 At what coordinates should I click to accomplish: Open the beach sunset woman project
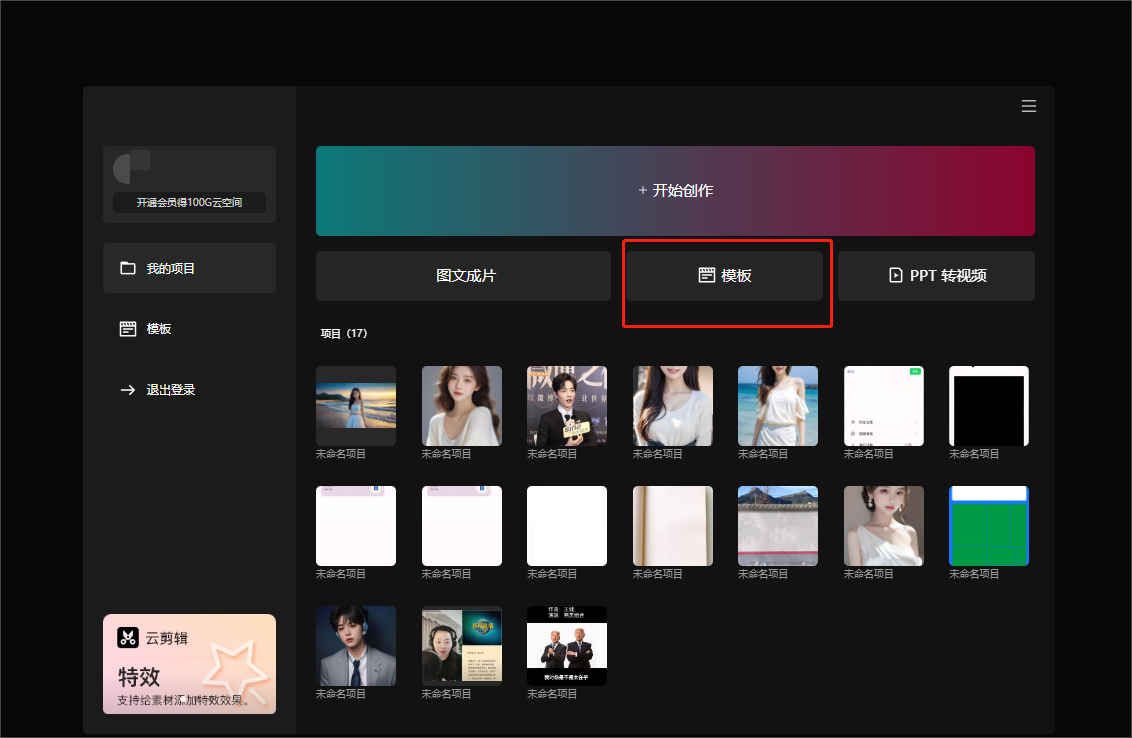click(x=356, y=406)
